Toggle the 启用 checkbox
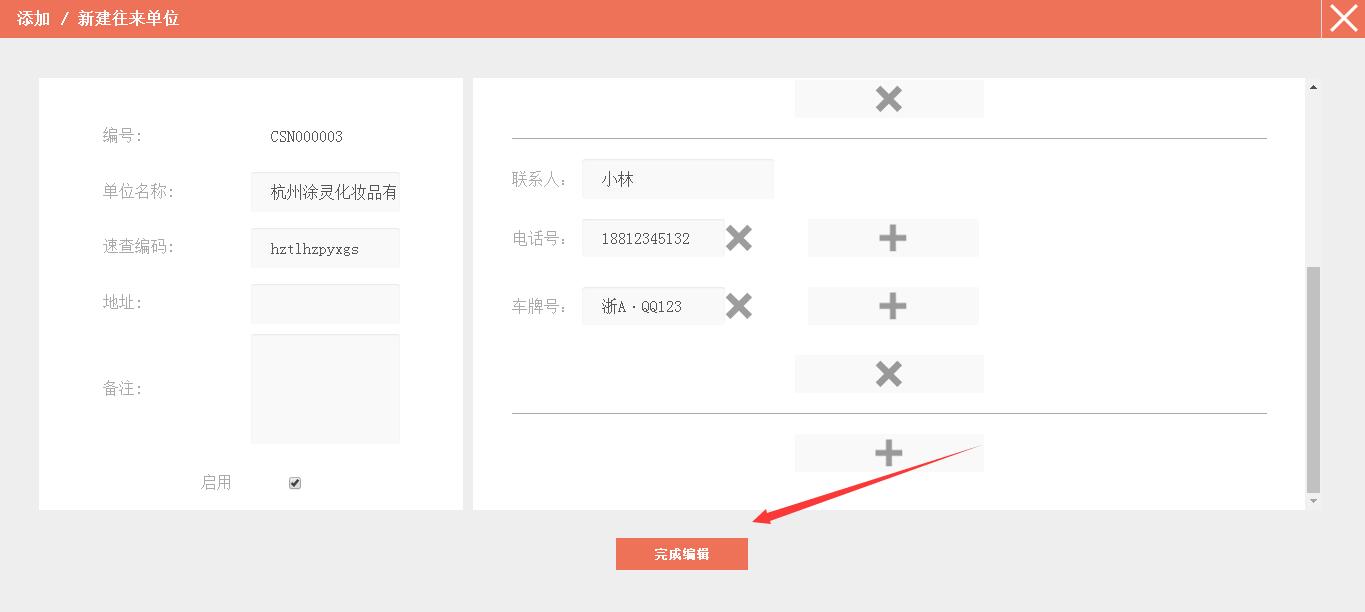Screen dimensions: 1365x612 click(x=295, y=483)
